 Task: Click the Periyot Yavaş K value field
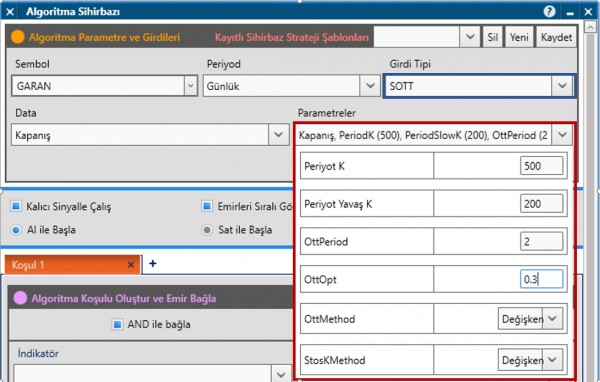[x=541, y=204]
